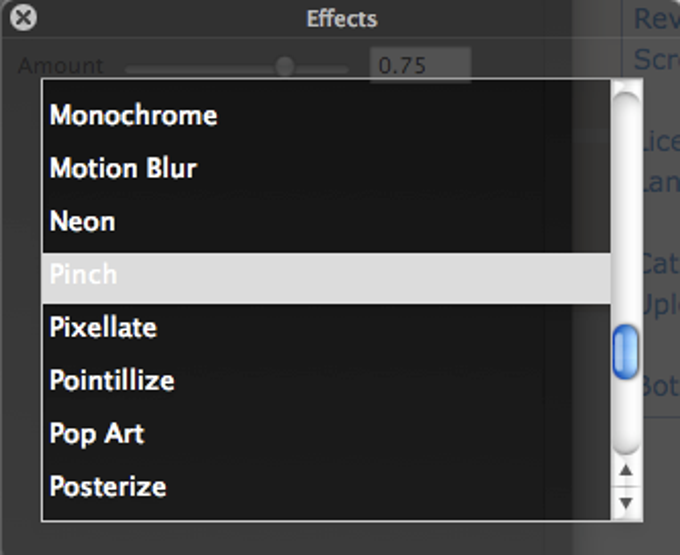Open the partially visible Scr link
The width and height of the screenshot is (680, 555).
pos(657,59)
